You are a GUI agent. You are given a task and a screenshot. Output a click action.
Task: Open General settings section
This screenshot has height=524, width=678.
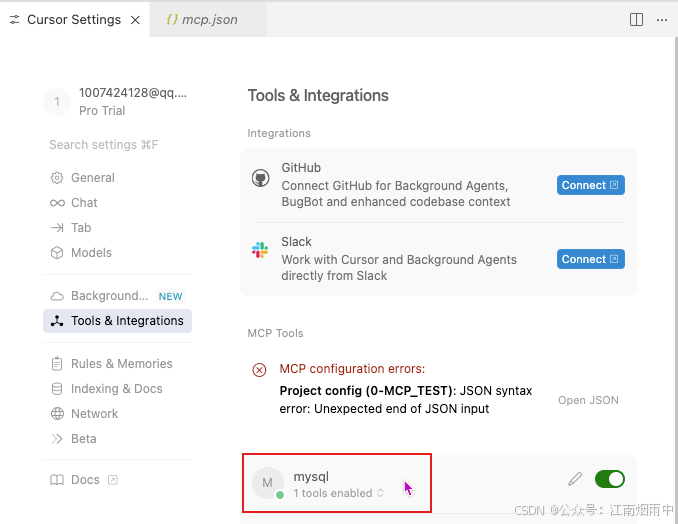(118, 178)
